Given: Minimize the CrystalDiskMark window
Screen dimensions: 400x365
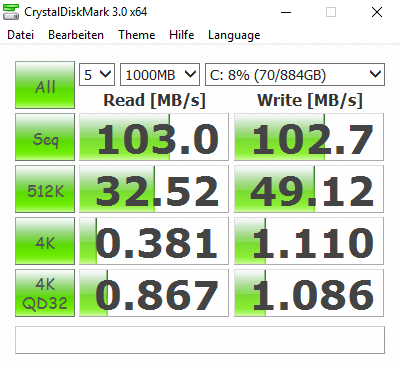Looking at the screenshot, I should [286, 12].
